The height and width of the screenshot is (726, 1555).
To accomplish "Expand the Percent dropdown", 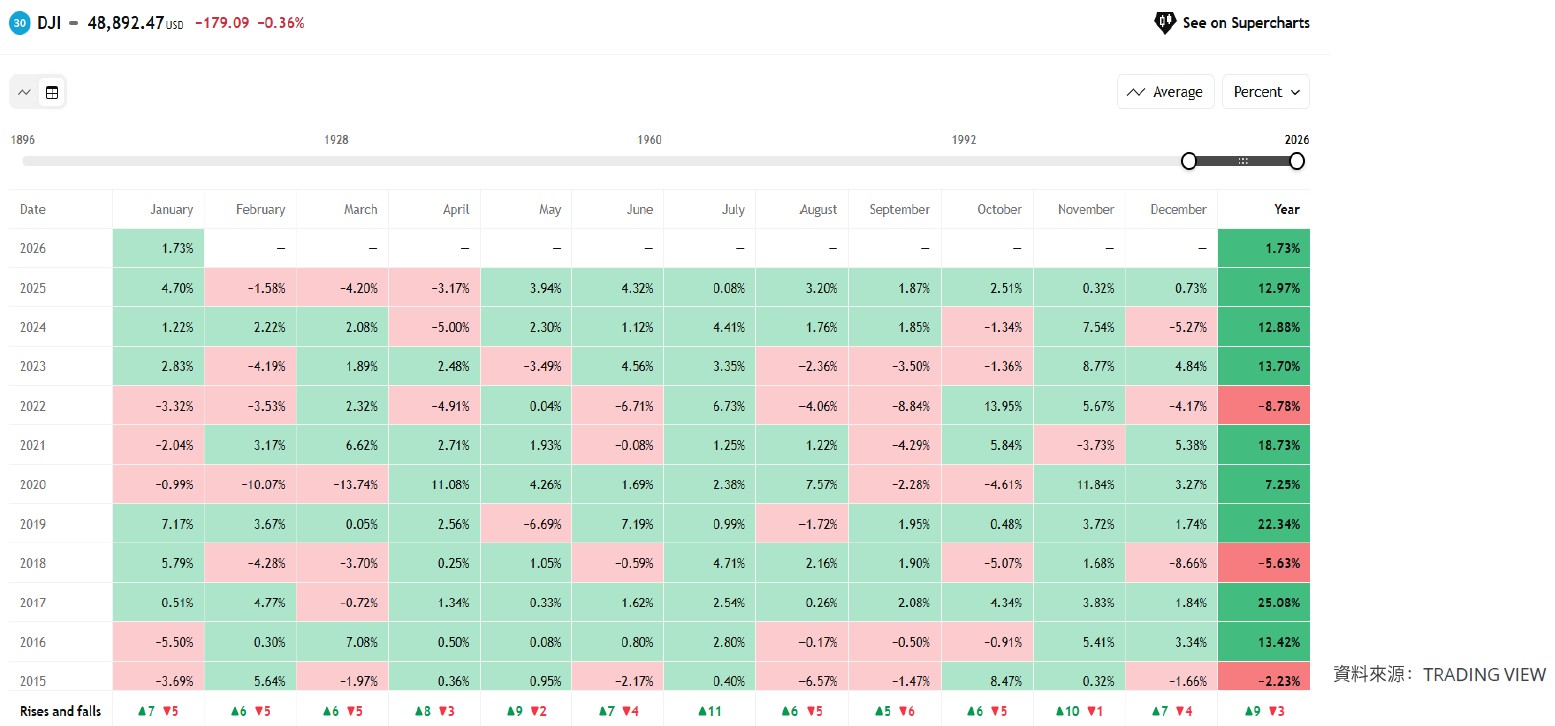I will pos(1265,92).
